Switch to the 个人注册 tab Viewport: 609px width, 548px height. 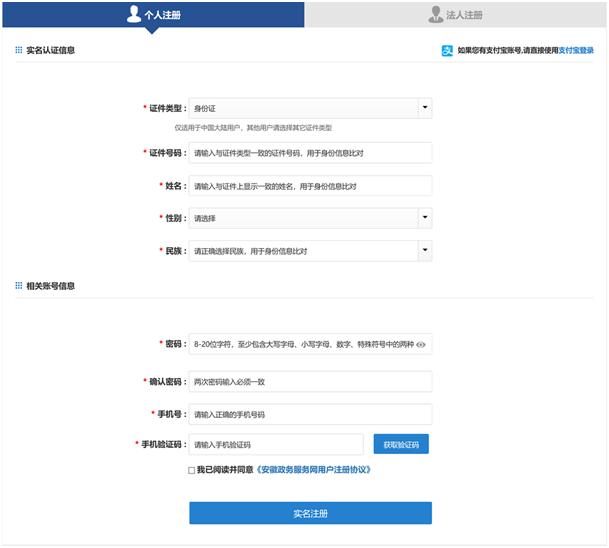pyautogui.click(x=153, y=14)
